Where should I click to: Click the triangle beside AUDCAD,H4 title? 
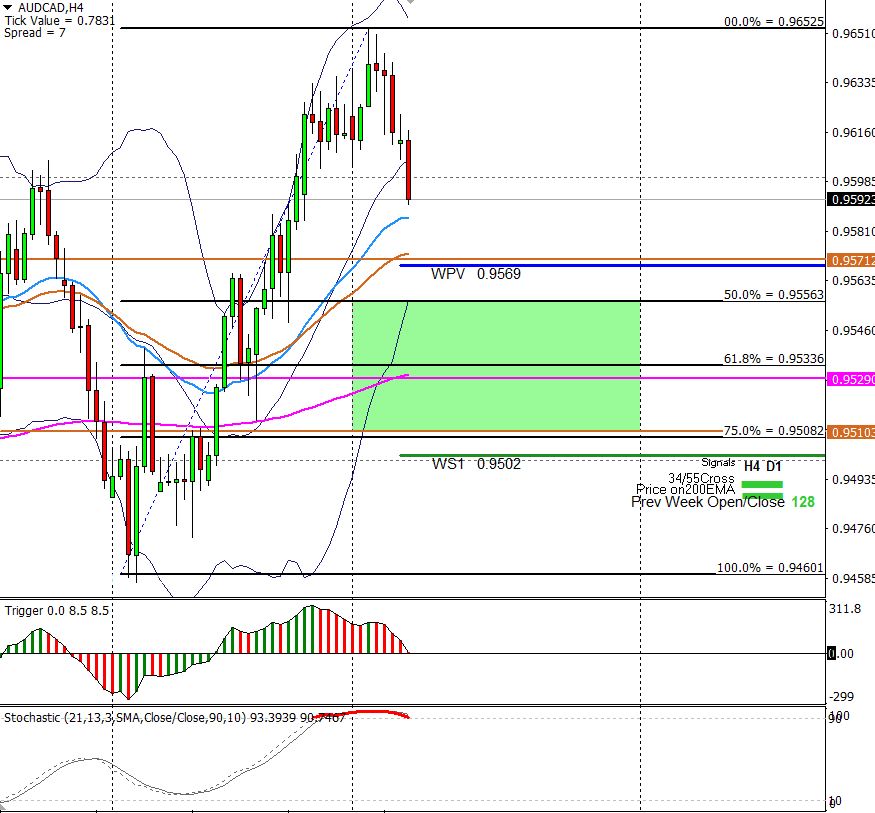[8, 7]
